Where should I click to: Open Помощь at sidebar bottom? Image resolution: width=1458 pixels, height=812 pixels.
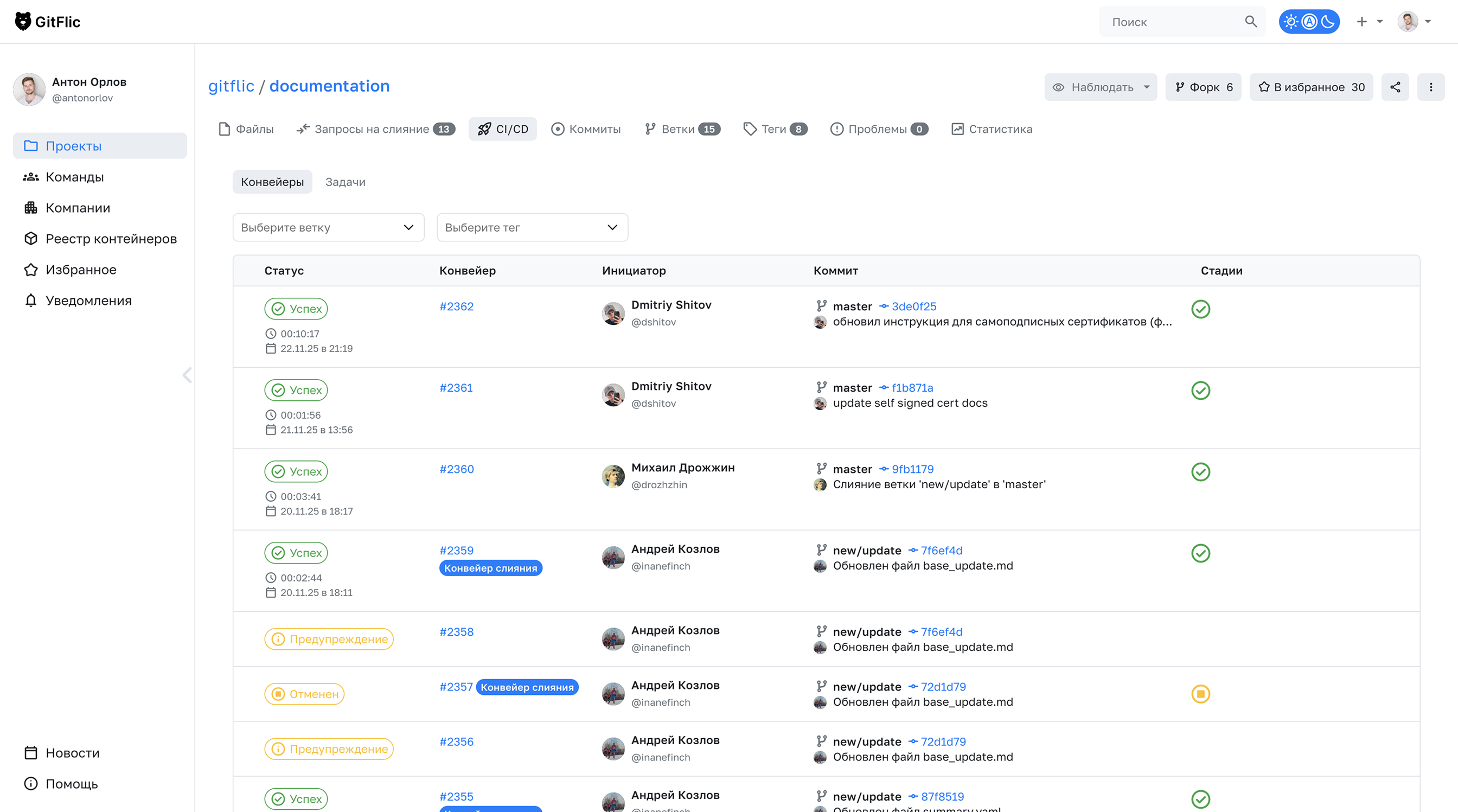(62, 784)
